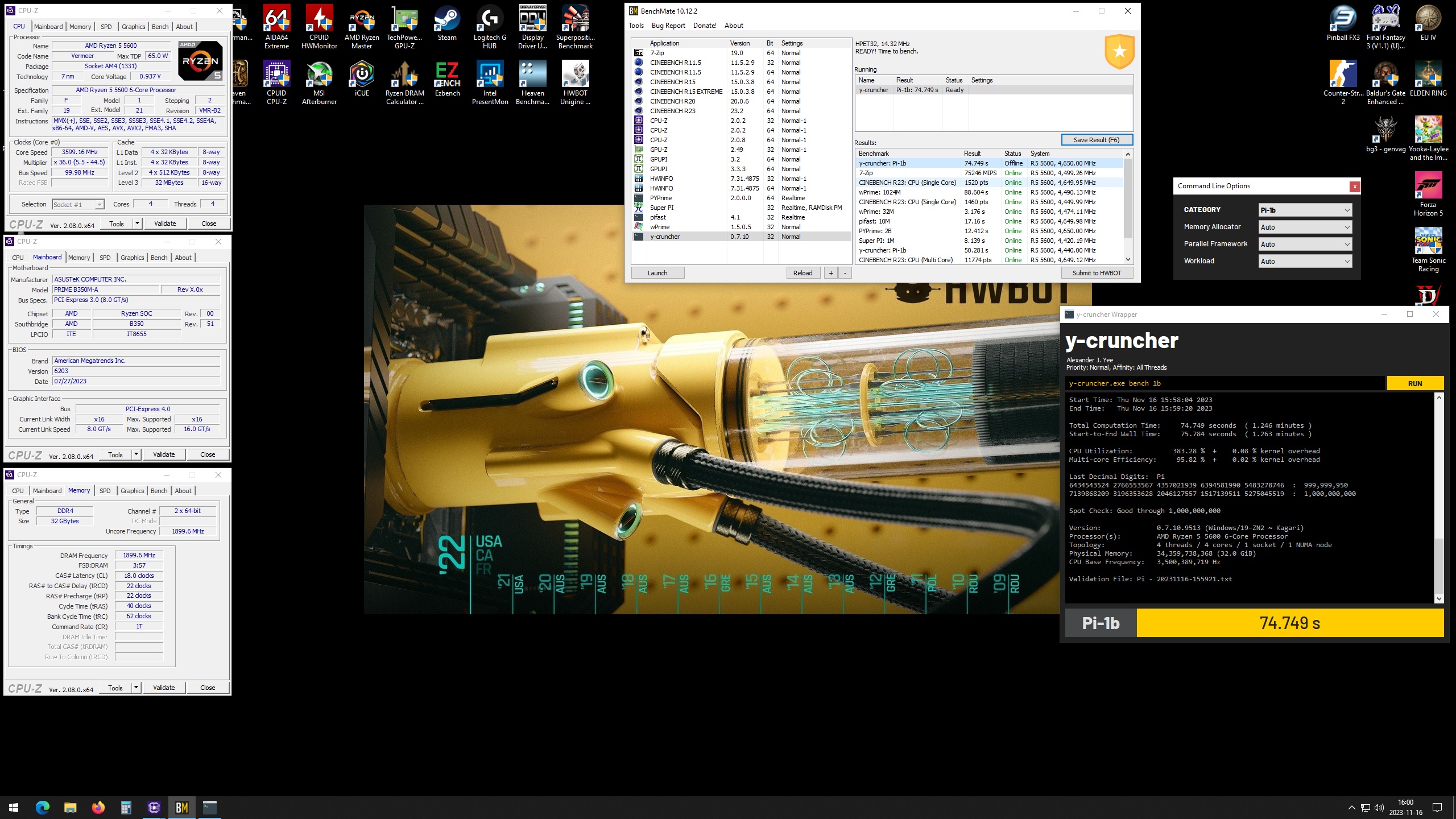Close the Command Line Options panel
The height and width of the screenshot is (819, 1456).
[x=1355, y=187]
